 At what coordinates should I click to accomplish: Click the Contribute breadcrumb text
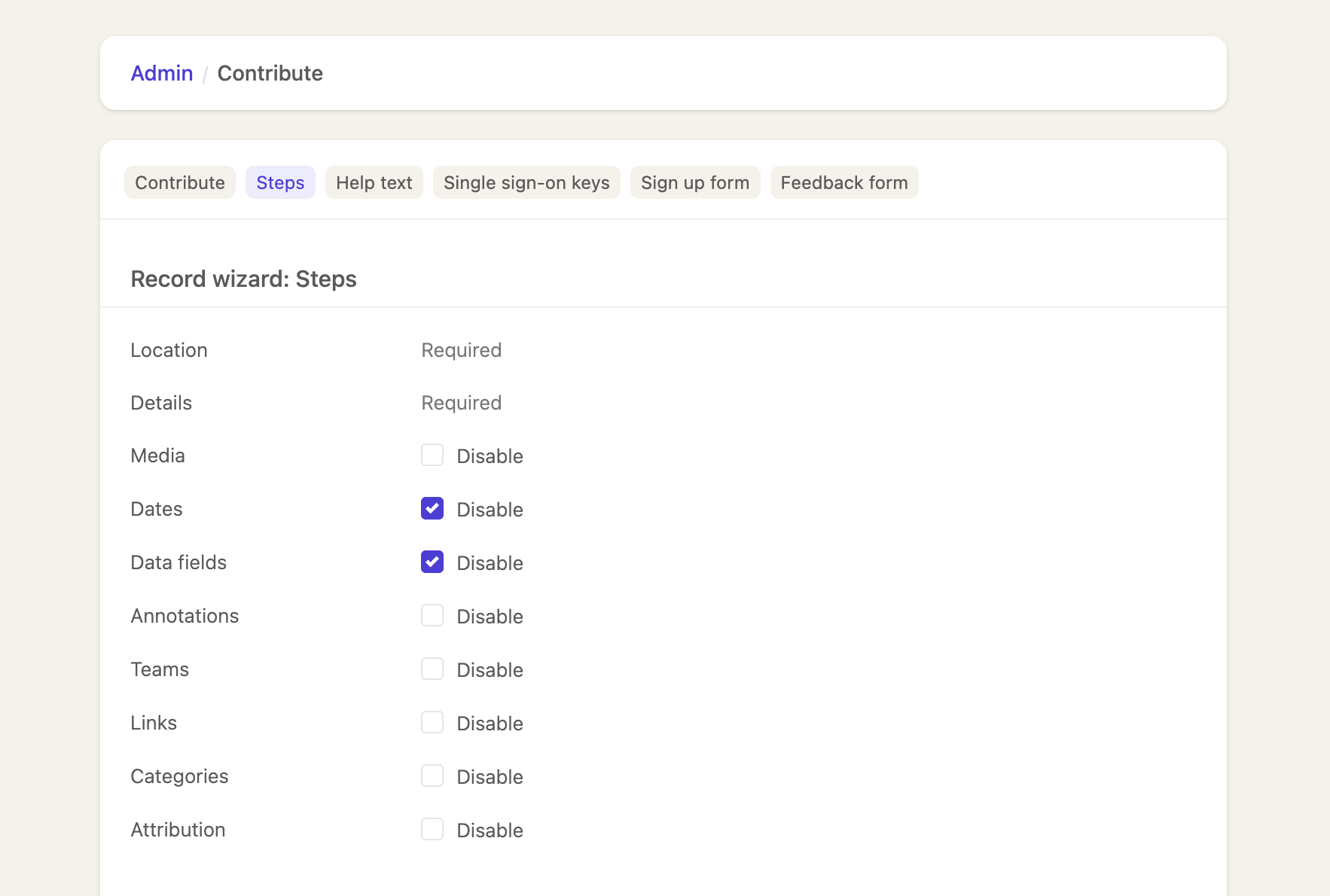pyautogui.click(x=270, y=74)
